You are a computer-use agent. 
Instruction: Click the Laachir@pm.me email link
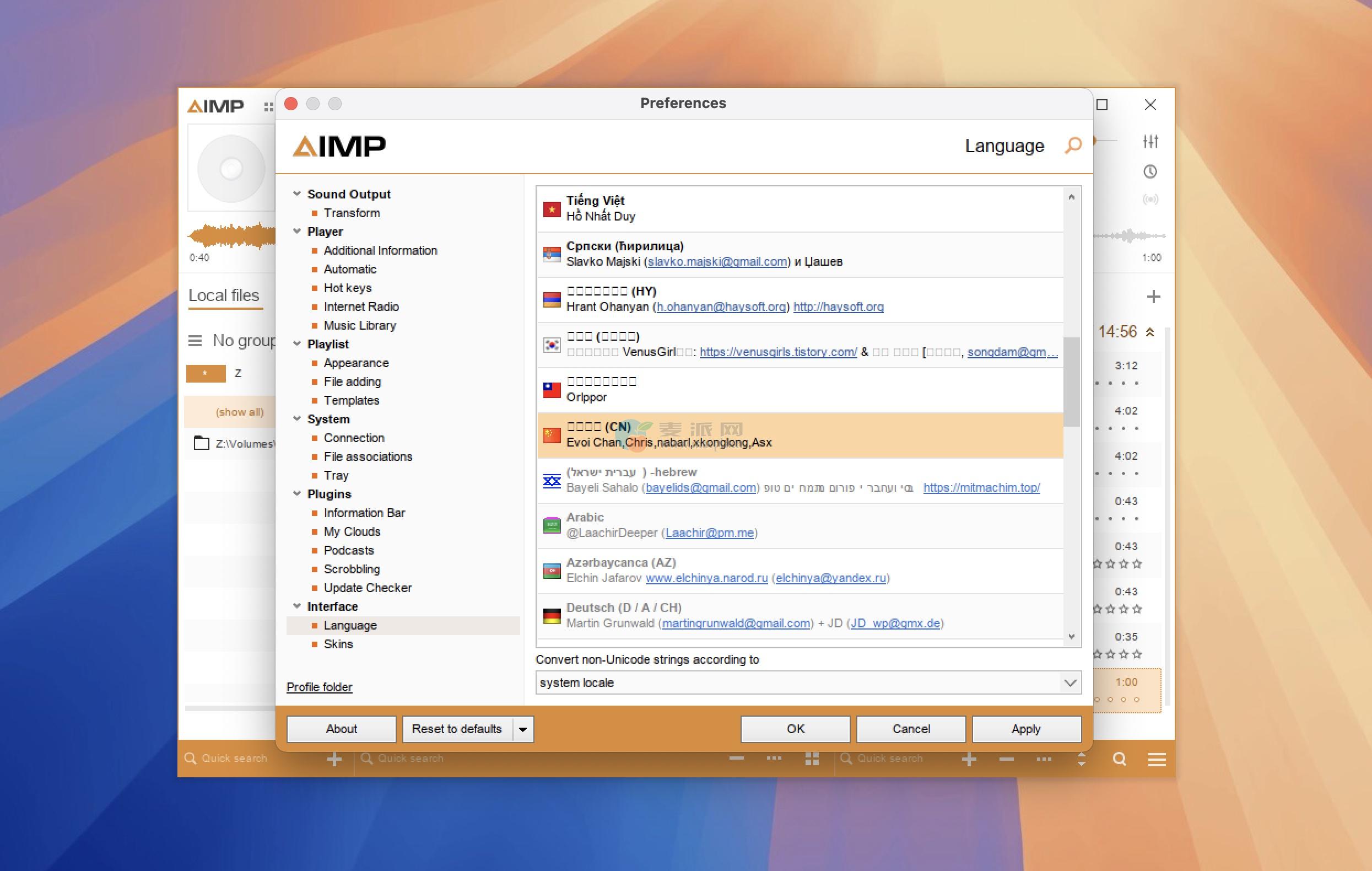(709, 533)
